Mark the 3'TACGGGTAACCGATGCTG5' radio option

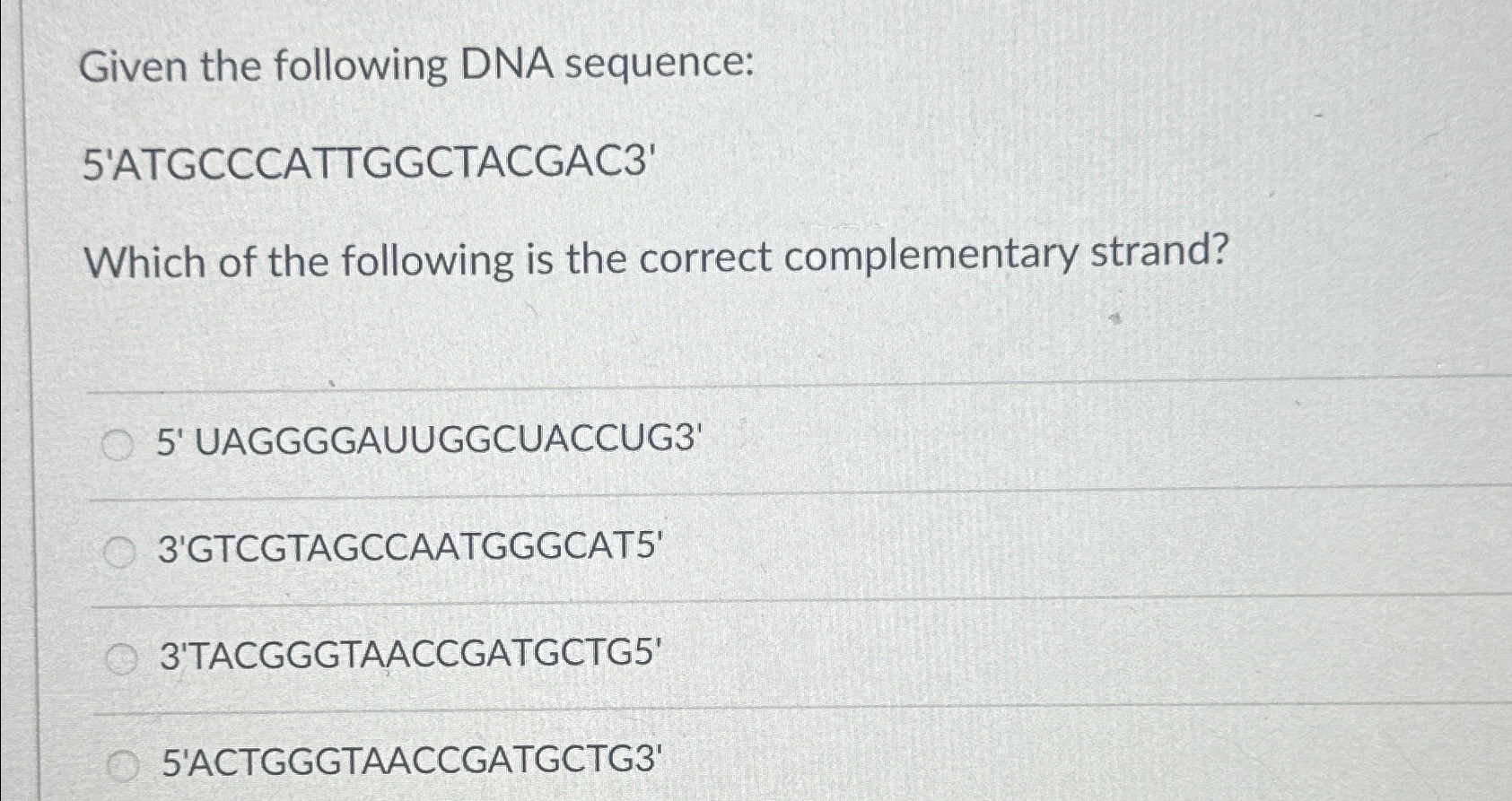pos(120,660)
